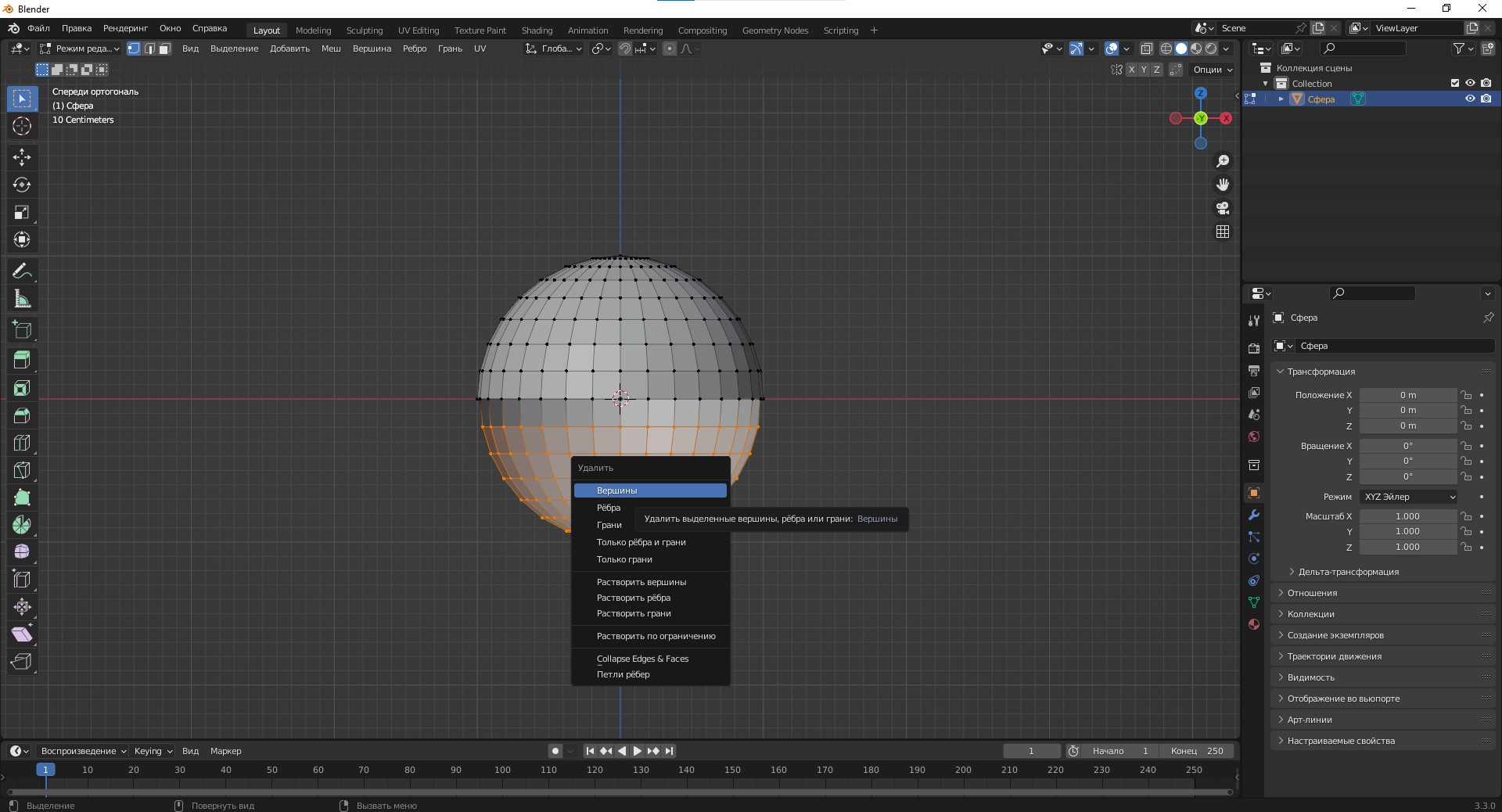The width and height of the screenshot is (1502, 812).
Task: Click Положение X value field
Action: [x=1407, y=395]
